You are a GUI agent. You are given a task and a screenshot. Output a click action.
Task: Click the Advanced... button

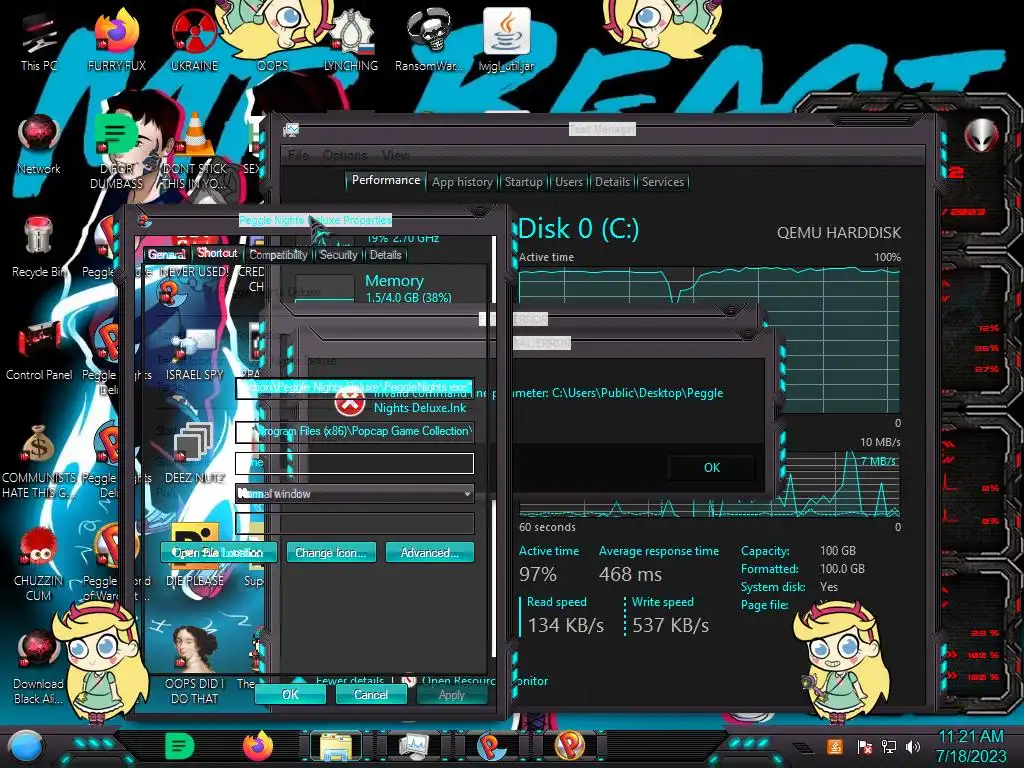point(429,552)
